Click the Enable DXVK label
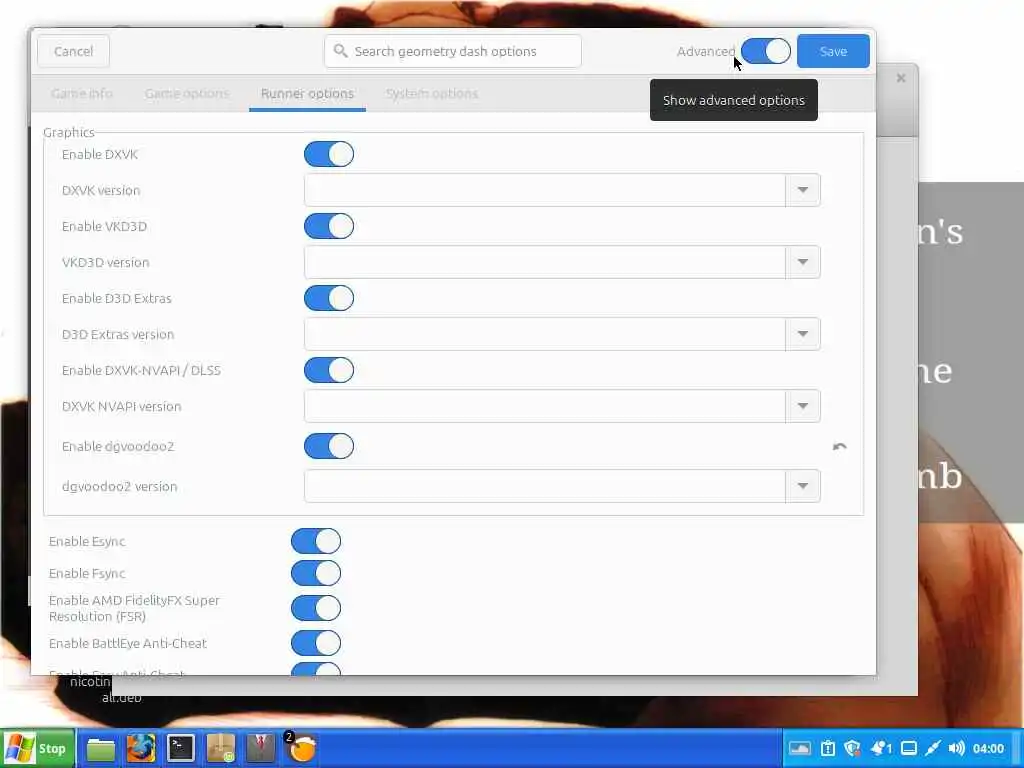1024x768 pixels. (x=100, y=154)
